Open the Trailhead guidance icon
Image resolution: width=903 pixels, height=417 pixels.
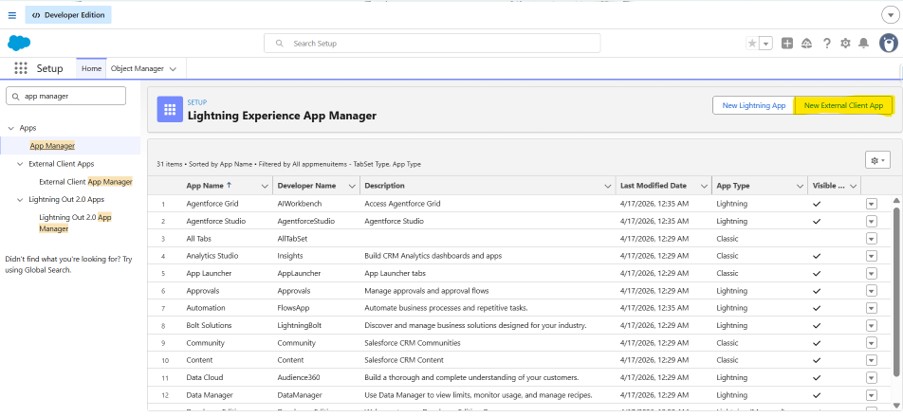pos(807,43)
